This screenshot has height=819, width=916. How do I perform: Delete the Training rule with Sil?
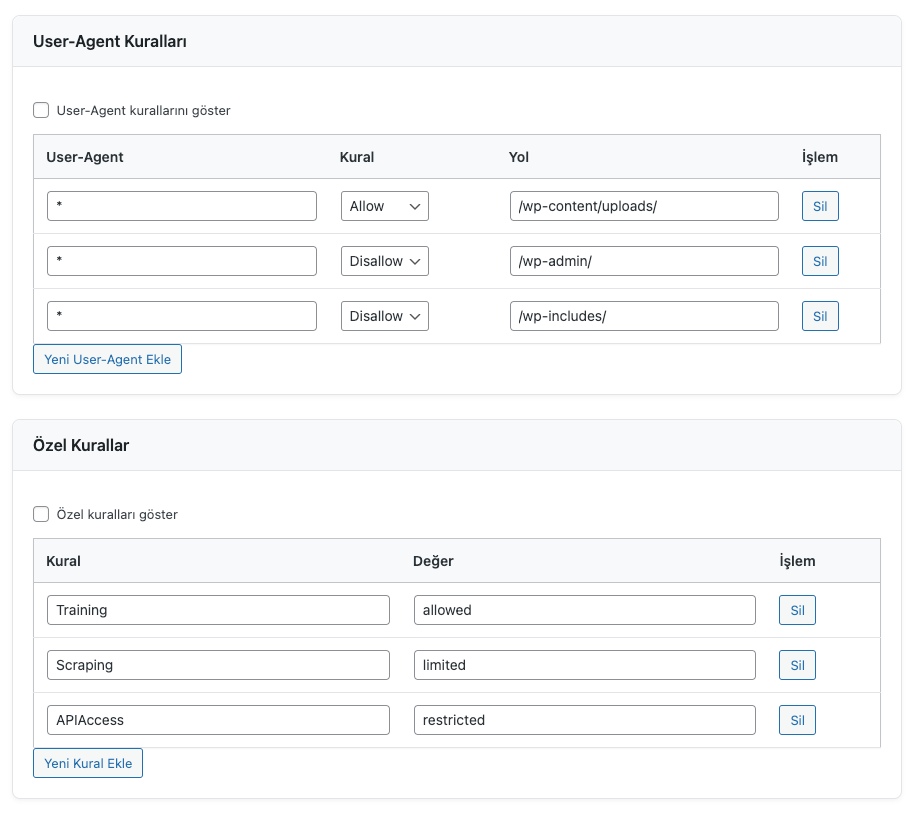click(x=797, y=610)
